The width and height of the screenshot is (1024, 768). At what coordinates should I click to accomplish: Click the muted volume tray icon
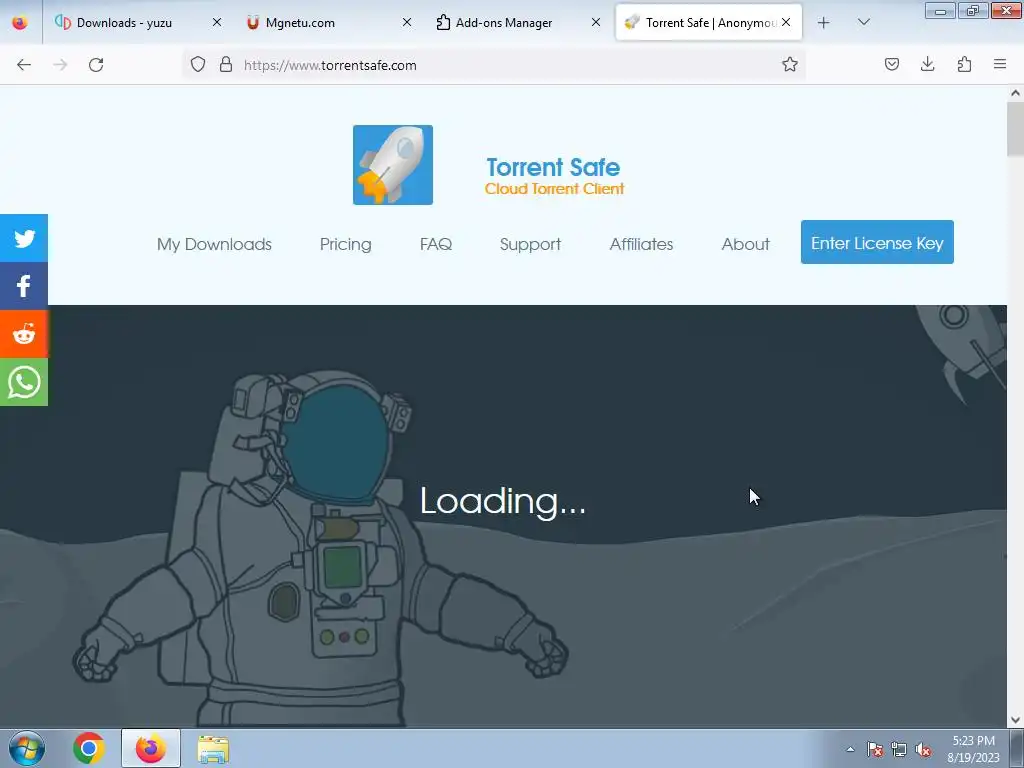(923, 749)
